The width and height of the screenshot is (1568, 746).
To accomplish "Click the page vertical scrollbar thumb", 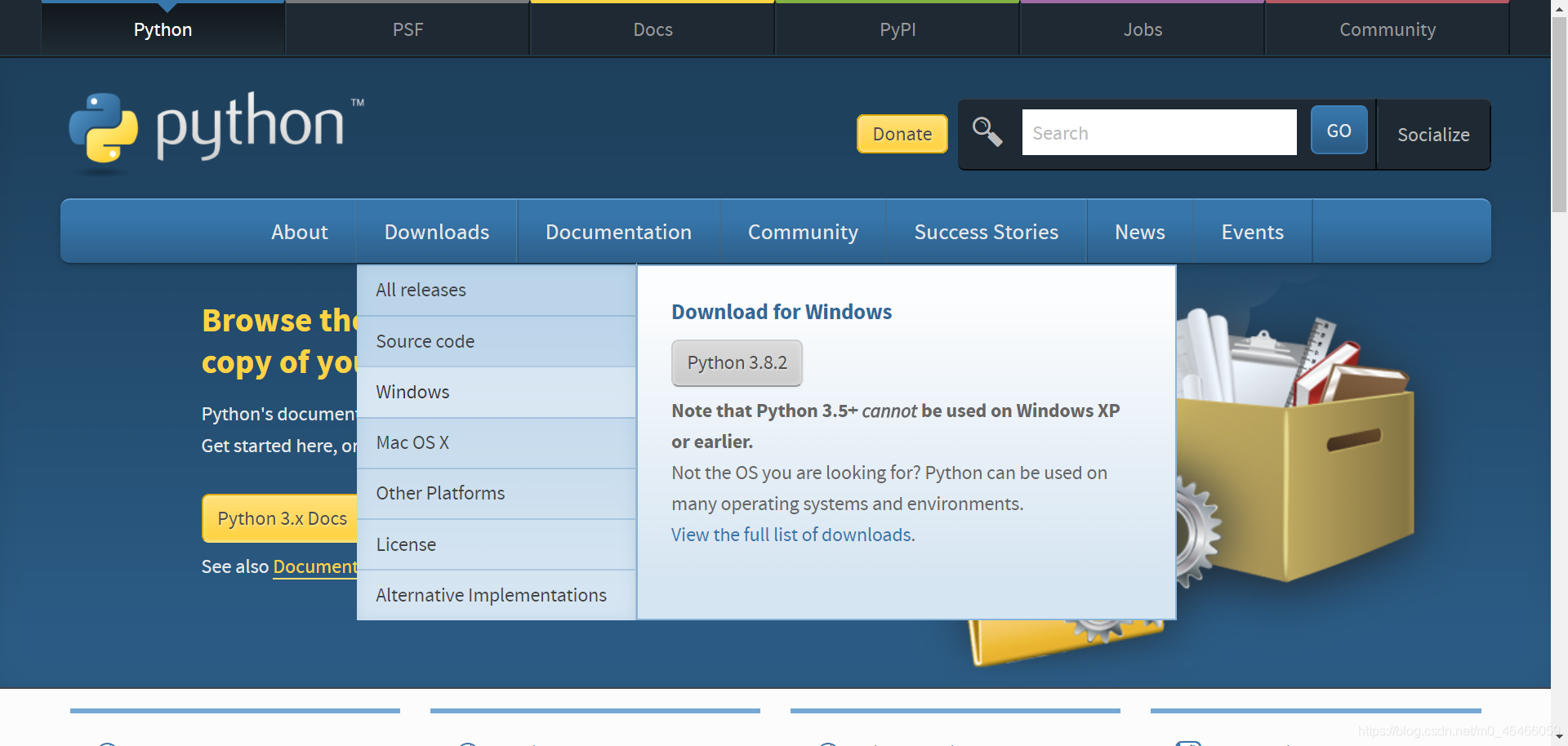I will (1559, 114).
